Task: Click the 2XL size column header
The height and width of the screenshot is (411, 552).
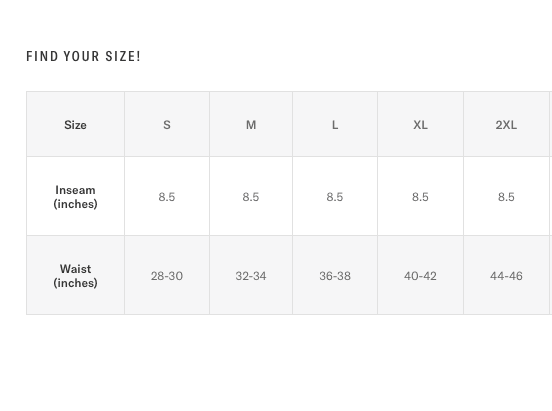Action: click(x=506, y=124)
